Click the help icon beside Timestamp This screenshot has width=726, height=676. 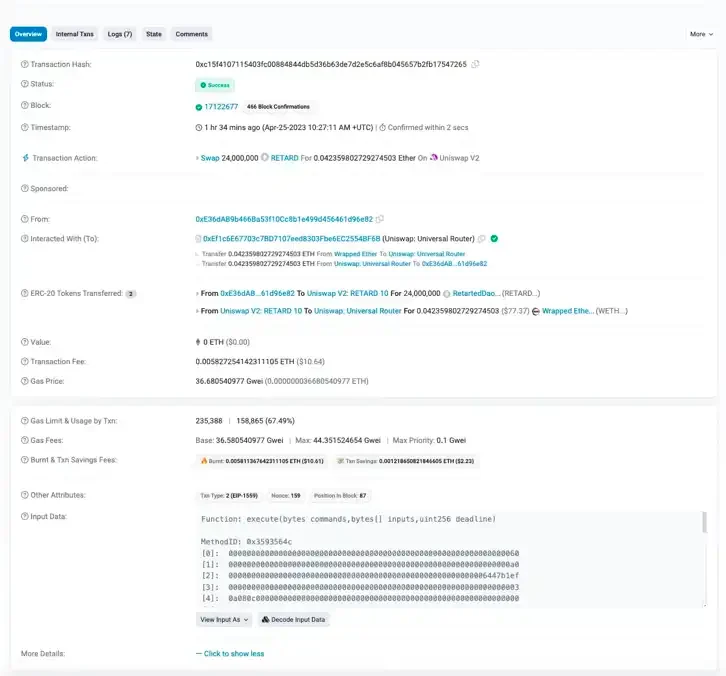[x=25, y=127]
